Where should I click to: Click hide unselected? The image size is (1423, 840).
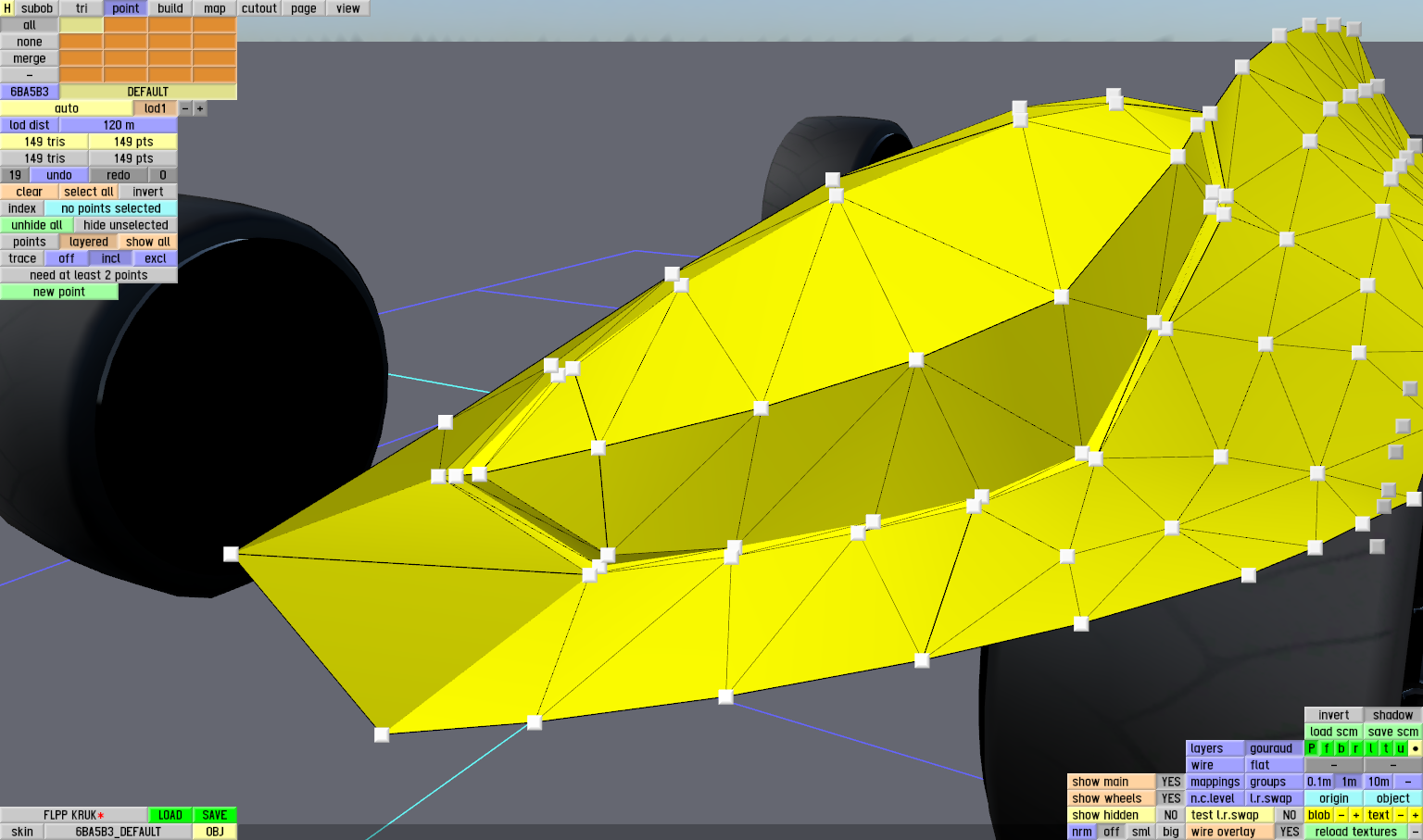coord(126,225)
